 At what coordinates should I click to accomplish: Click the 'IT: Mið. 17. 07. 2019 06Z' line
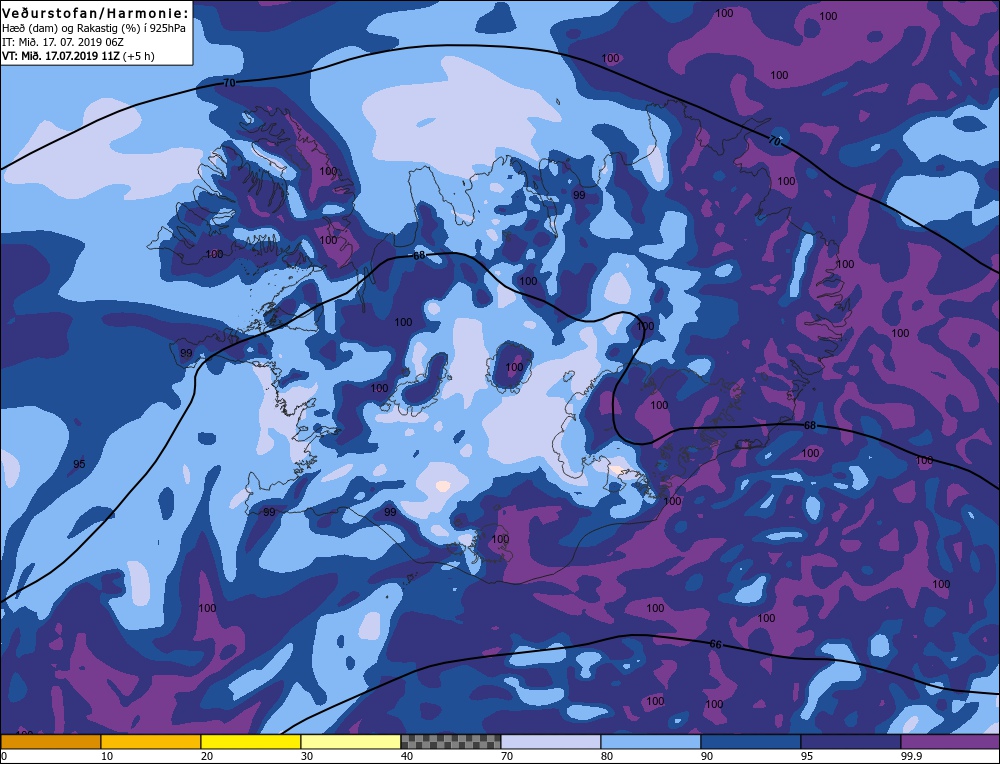coord(63,42)
